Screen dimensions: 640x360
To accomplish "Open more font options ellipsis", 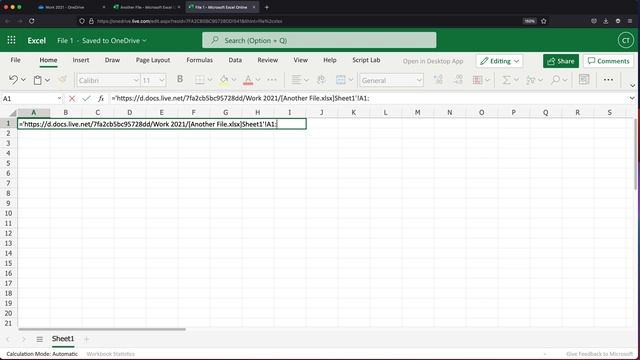I will (x=272, y=80).
